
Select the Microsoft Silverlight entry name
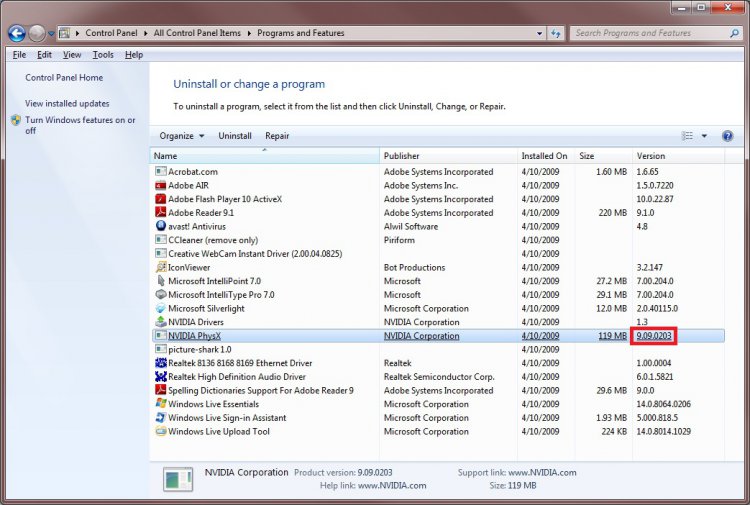click(x=206, y=308)
